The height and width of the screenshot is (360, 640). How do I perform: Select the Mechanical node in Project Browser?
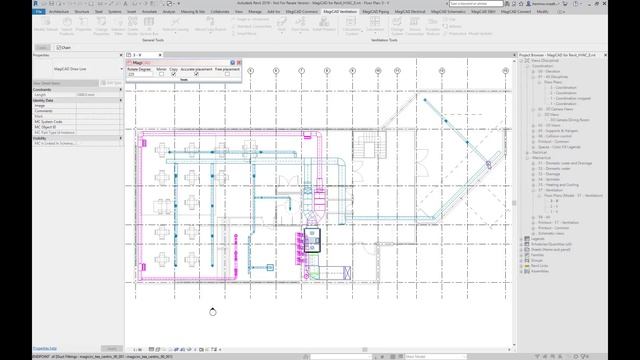[541, 158]
